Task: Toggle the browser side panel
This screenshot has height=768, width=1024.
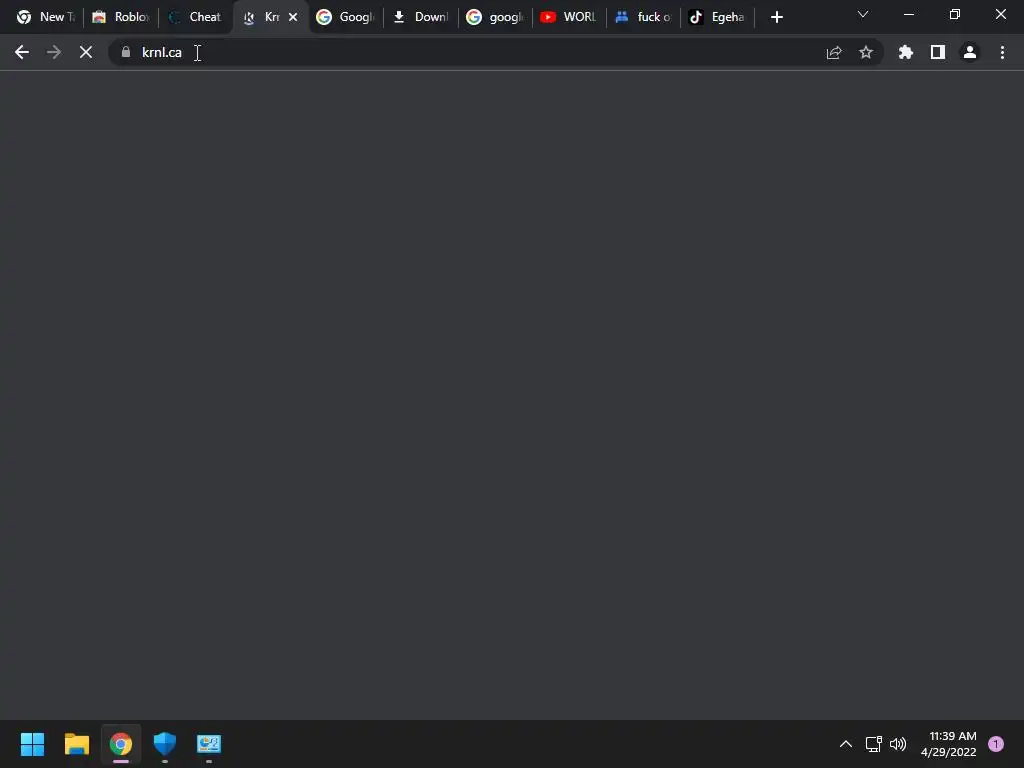Action: coord(938,52)
